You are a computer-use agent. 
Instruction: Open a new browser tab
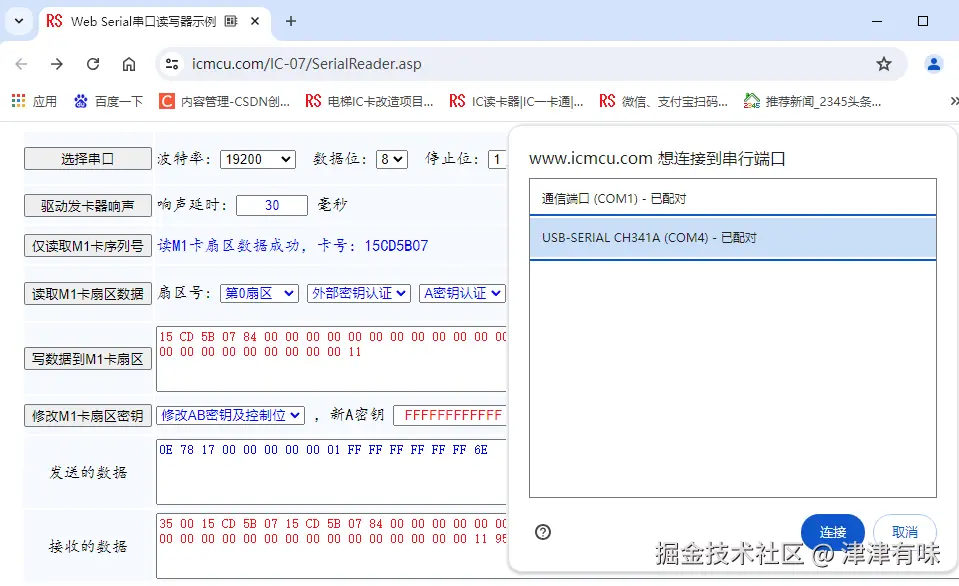(291, 21)
